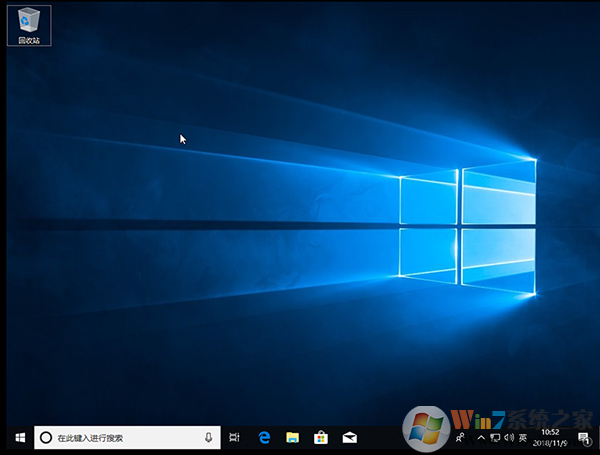This screenshot has height=455, width=600.
Task: Launch Microsoft Edge from the taskbar
Action: point(264,438)
